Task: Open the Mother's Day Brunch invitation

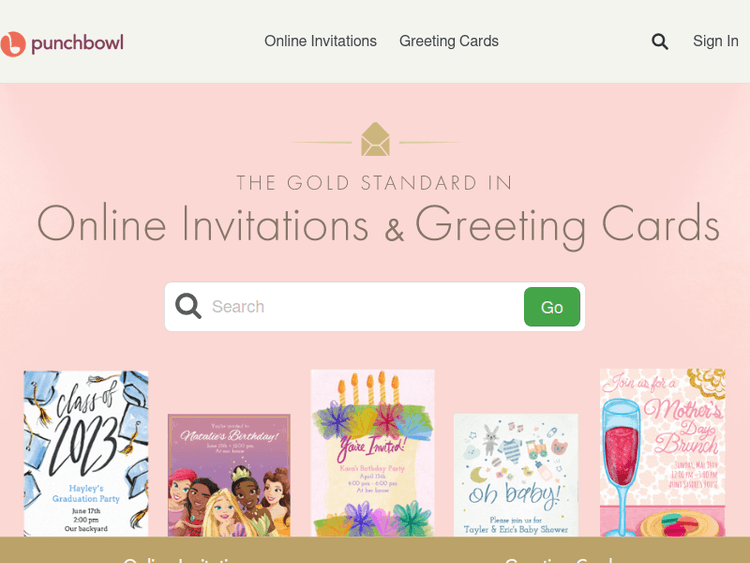Action: pos(662,453)
